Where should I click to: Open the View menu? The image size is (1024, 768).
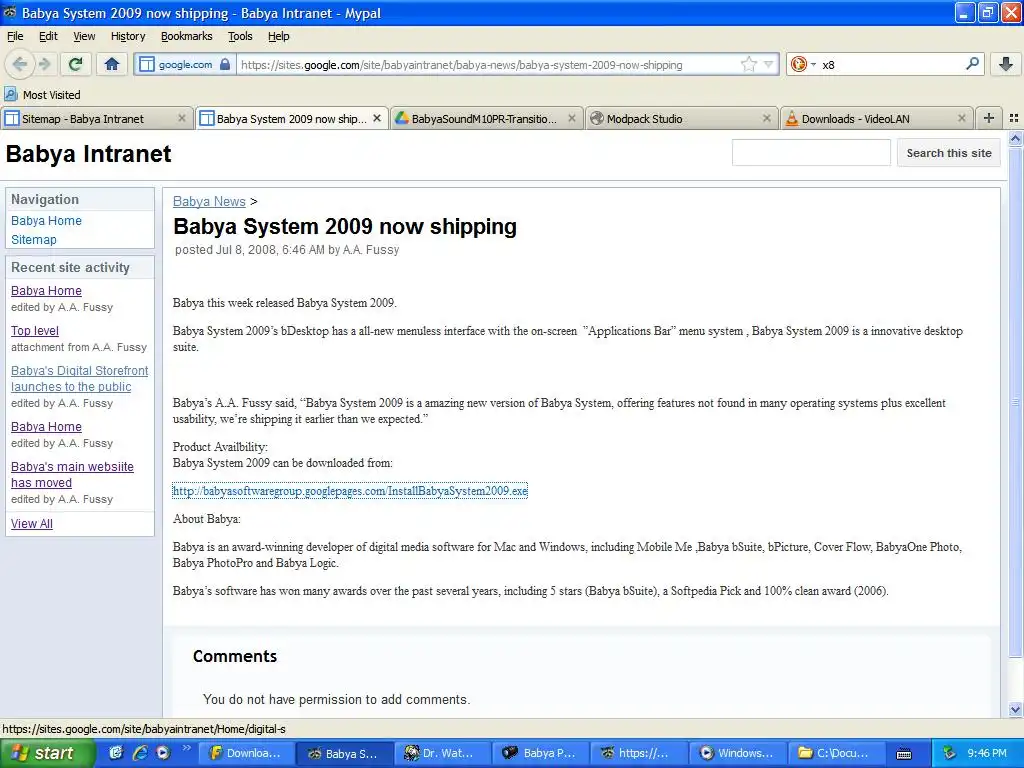84,37
